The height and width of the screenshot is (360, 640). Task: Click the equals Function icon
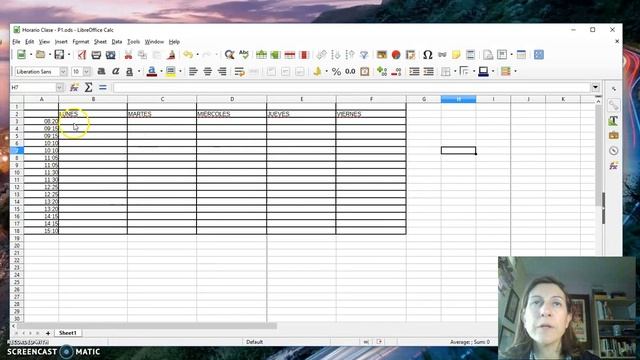pyautogui.click(x=102, y=87)
